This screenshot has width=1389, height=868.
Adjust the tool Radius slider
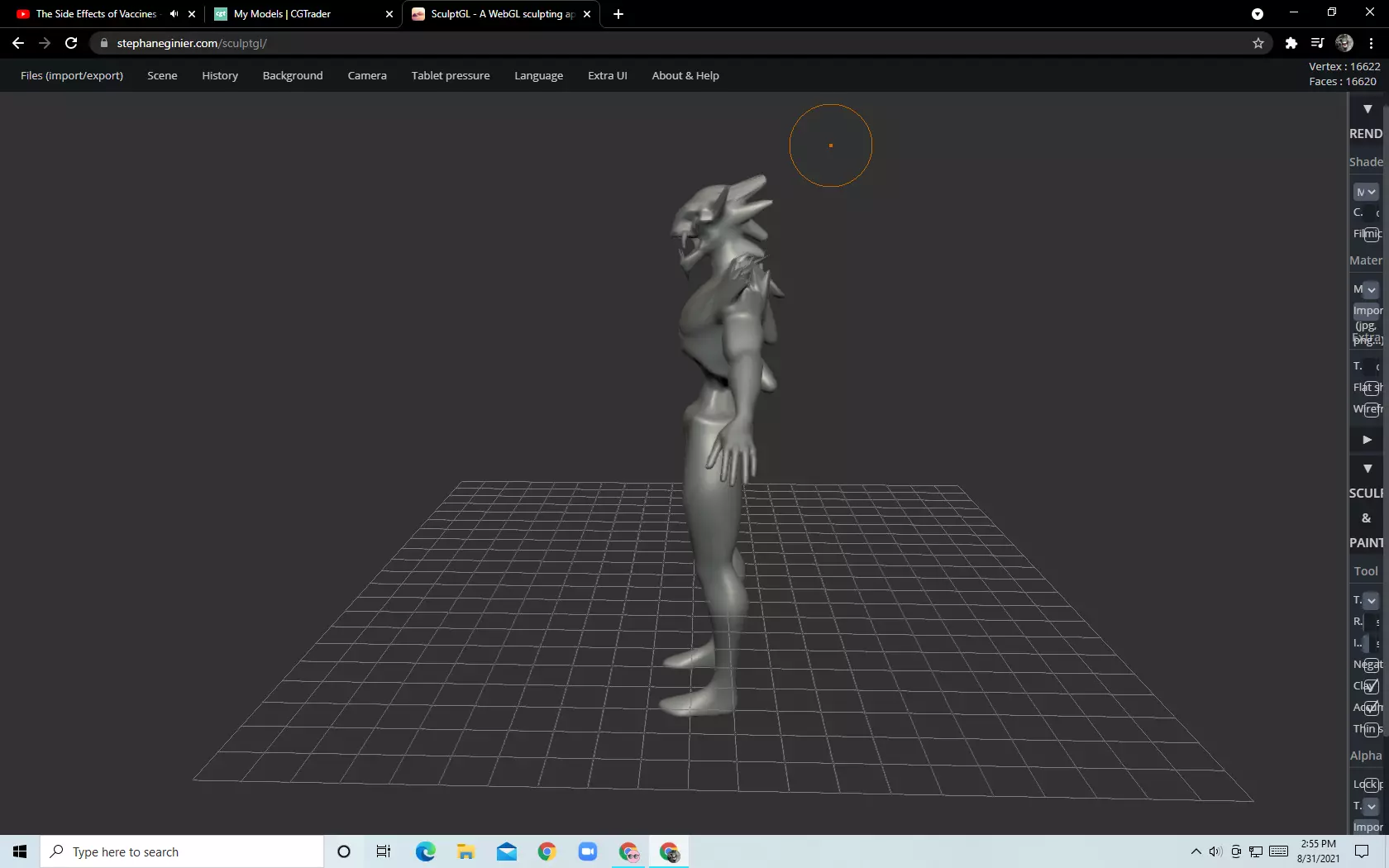pyautogui.click(x=1371, y=622)
